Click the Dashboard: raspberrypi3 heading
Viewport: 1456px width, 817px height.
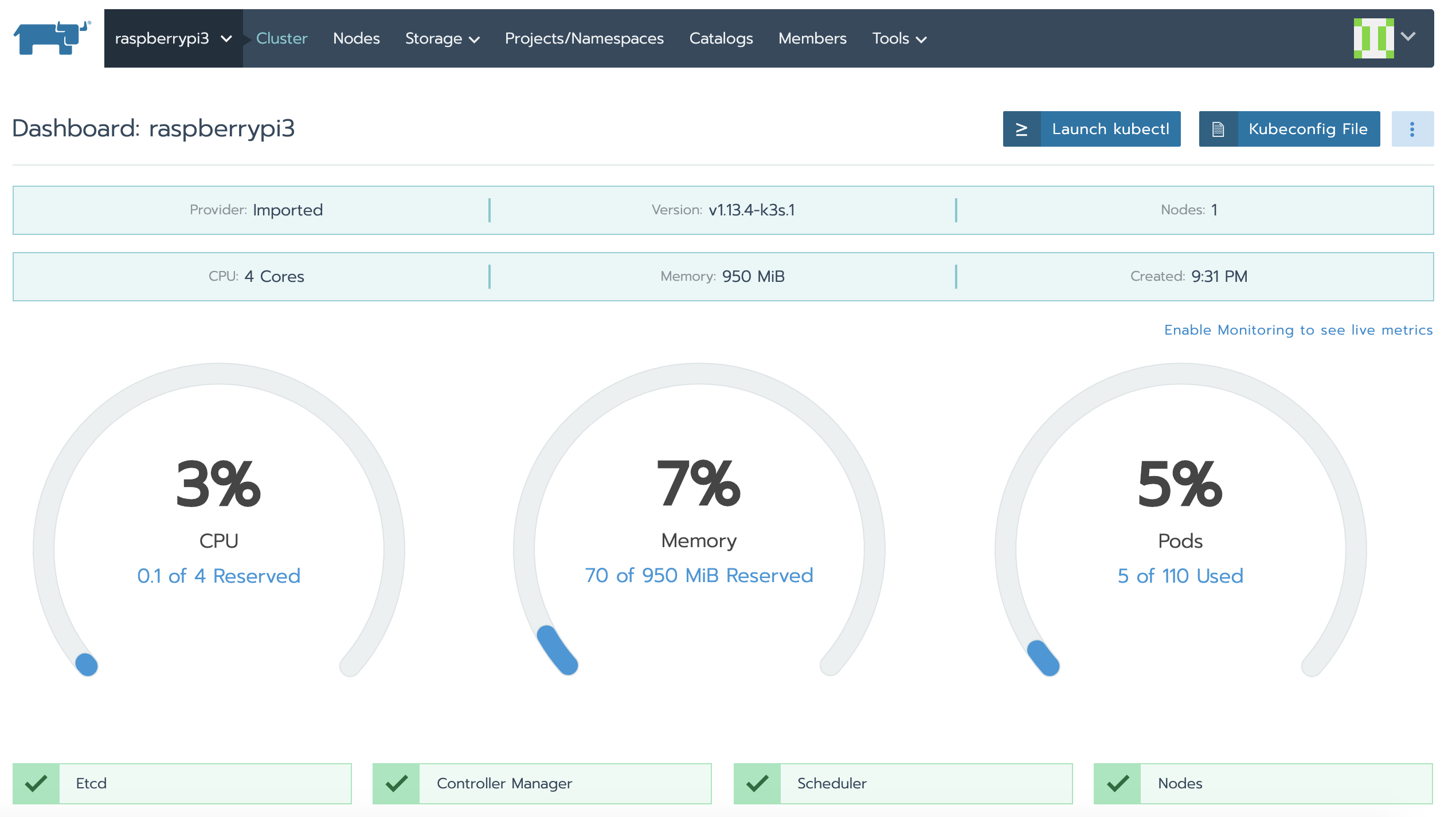[154, 128]
